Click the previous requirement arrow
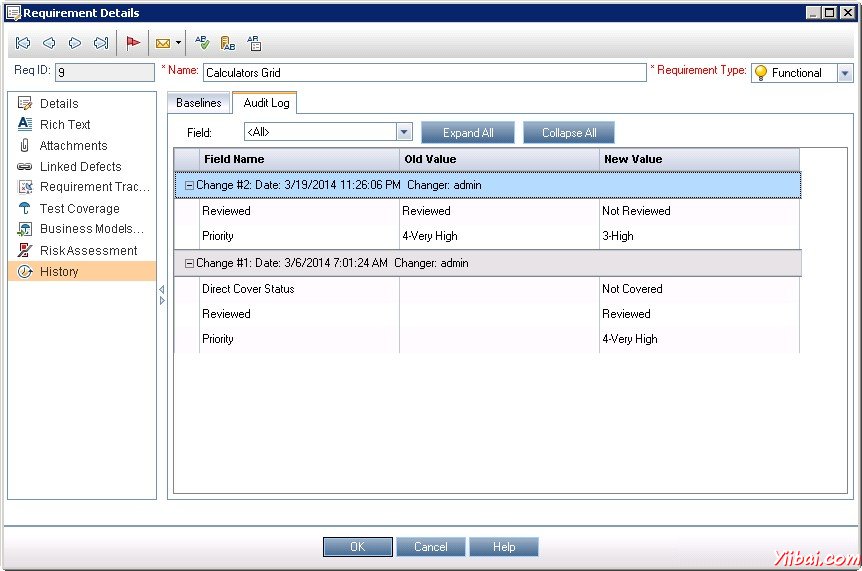Screen dimensions: 862x571 (x=48, y=43)
